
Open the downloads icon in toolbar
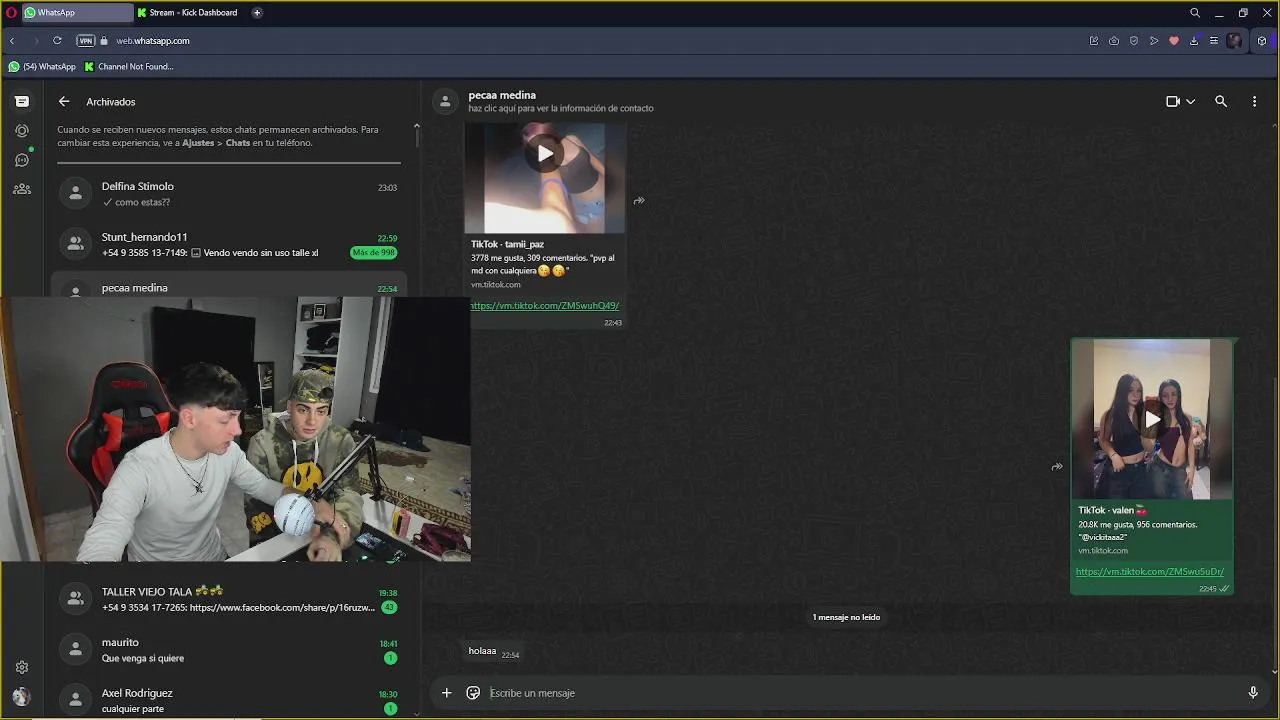(x=1194, y=41)
